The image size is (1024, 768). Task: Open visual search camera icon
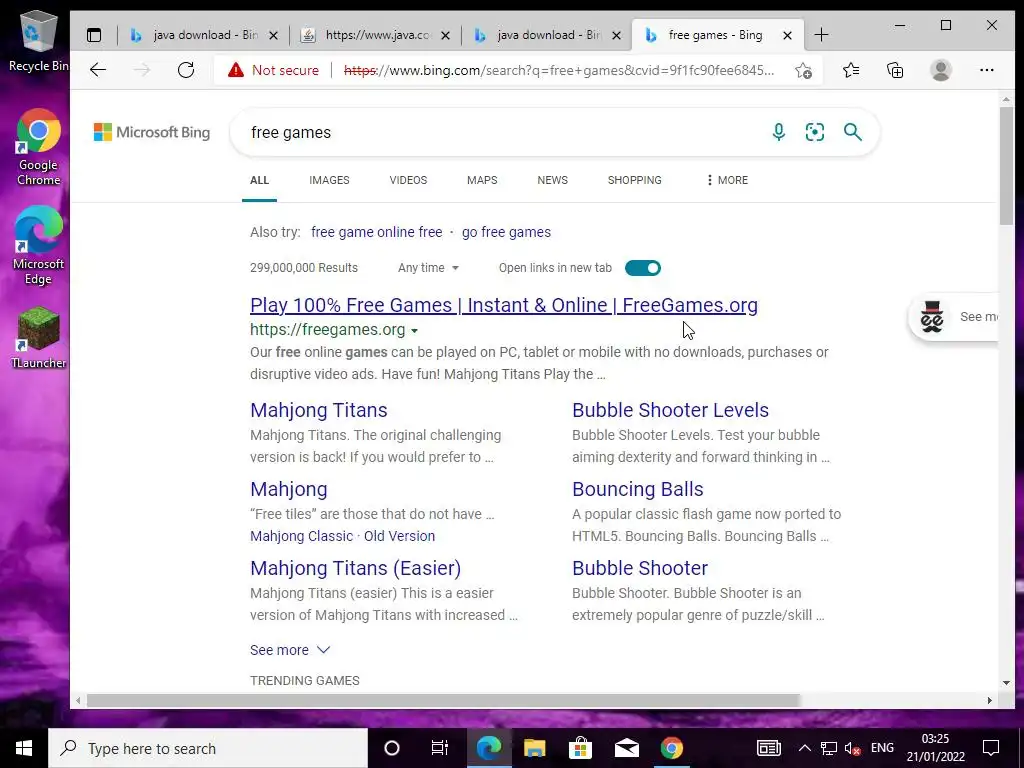814,132
